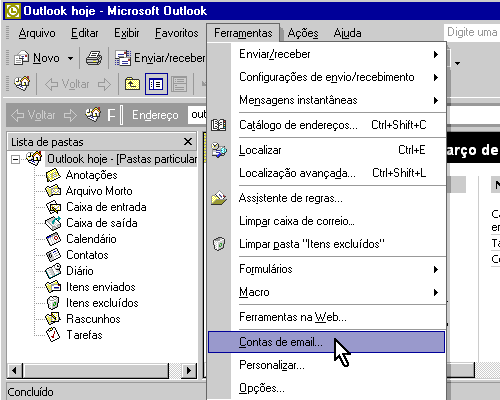This screenshot has width=500, height=400.
Task: Click the Localizar search icon in menu
Action: 219,150
